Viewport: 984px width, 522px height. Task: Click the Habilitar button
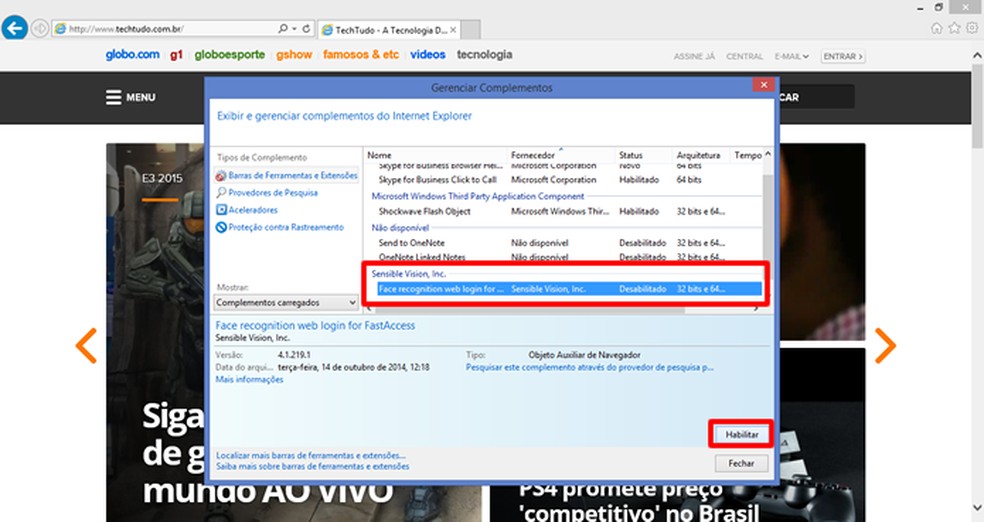742,434
